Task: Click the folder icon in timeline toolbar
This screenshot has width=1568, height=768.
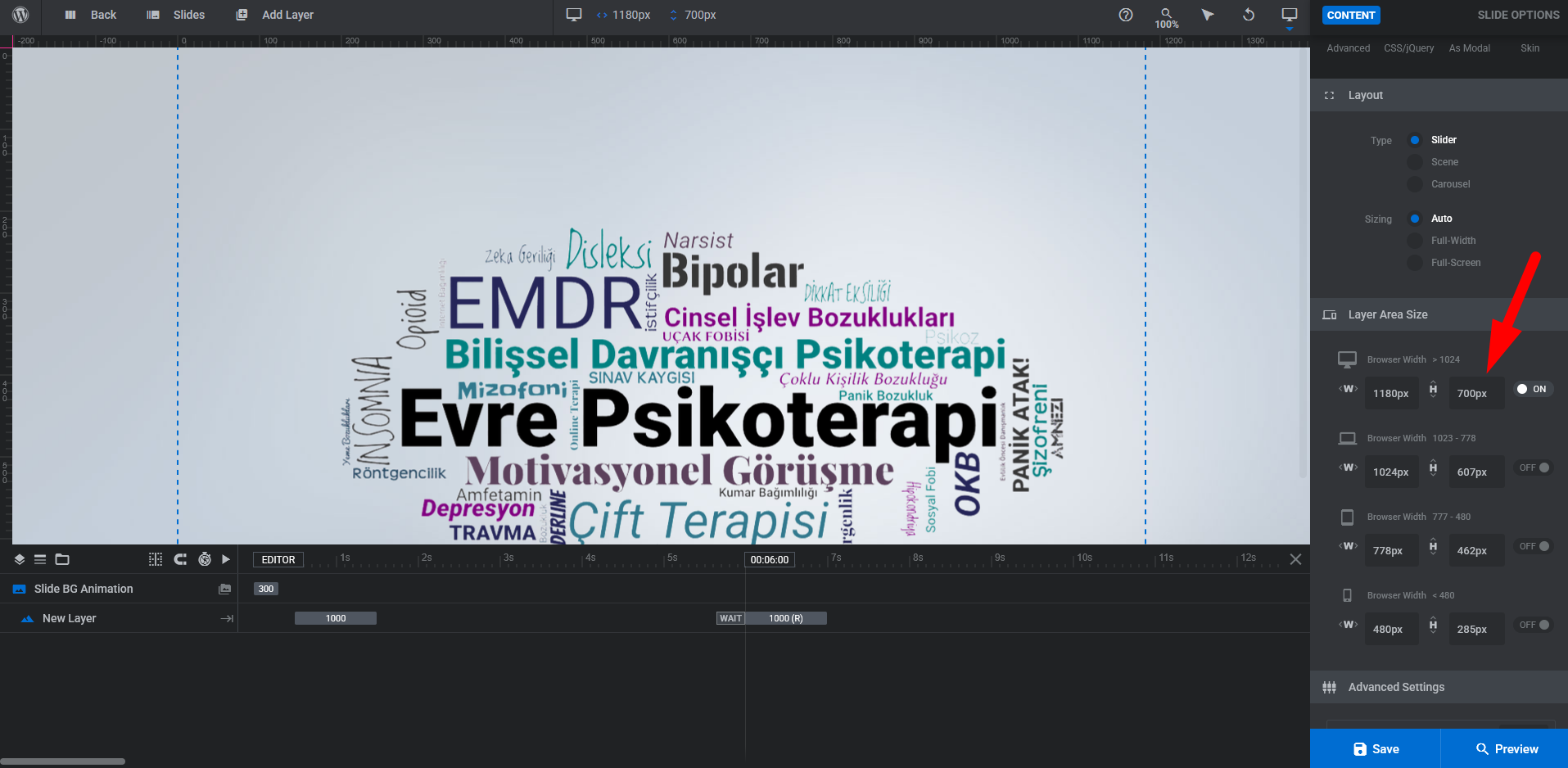Action: pyautogui.click(x=62, y=559)
